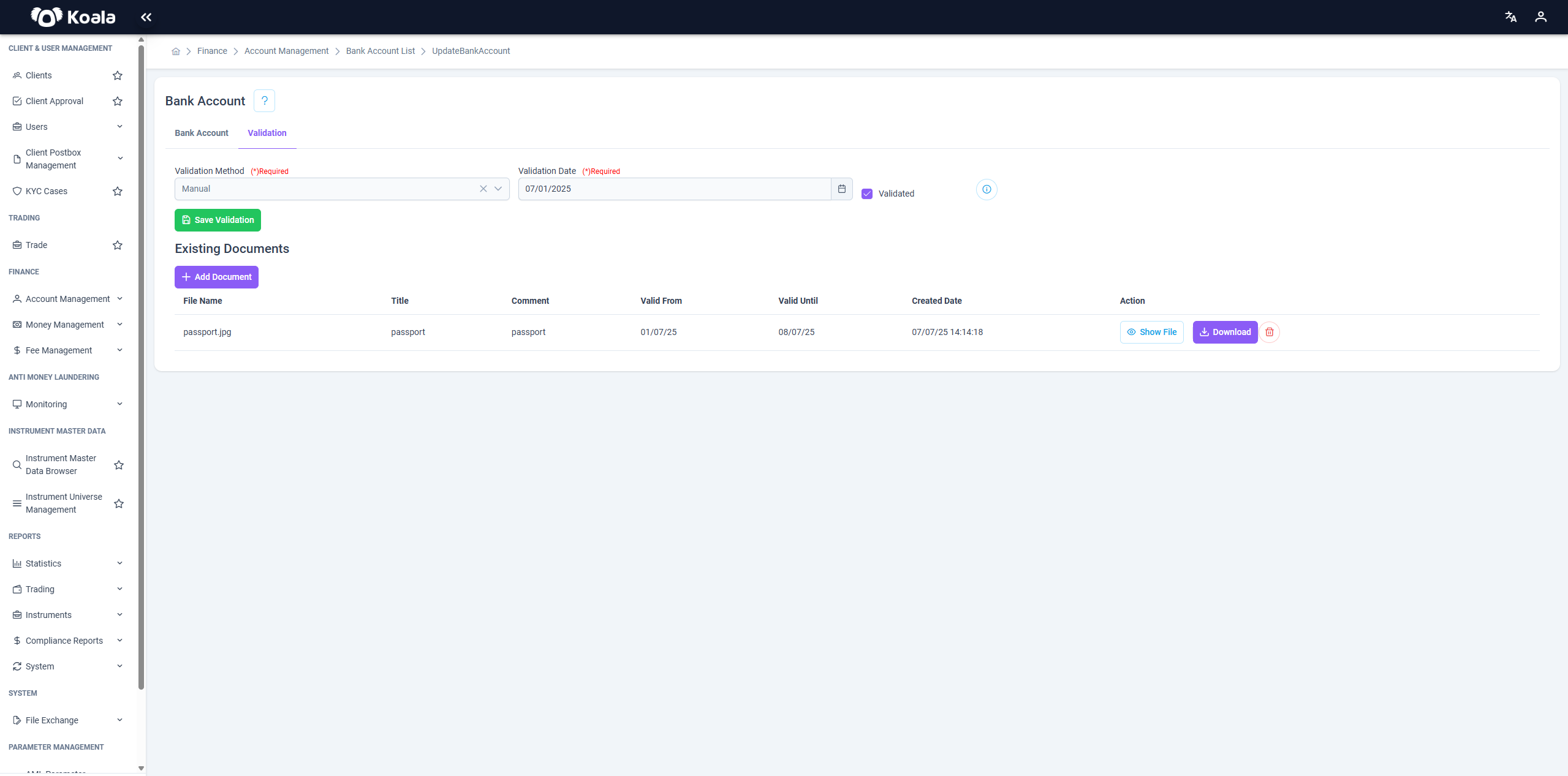Open Clients in the sidebar
The width and height of the screenshot is (1568, 776).
[39, 75]
